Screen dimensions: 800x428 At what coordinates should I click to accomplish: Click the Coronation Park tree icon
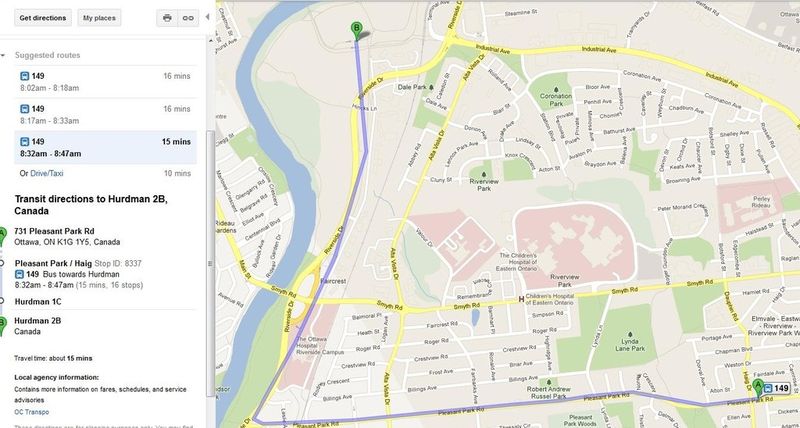(555, 91)
